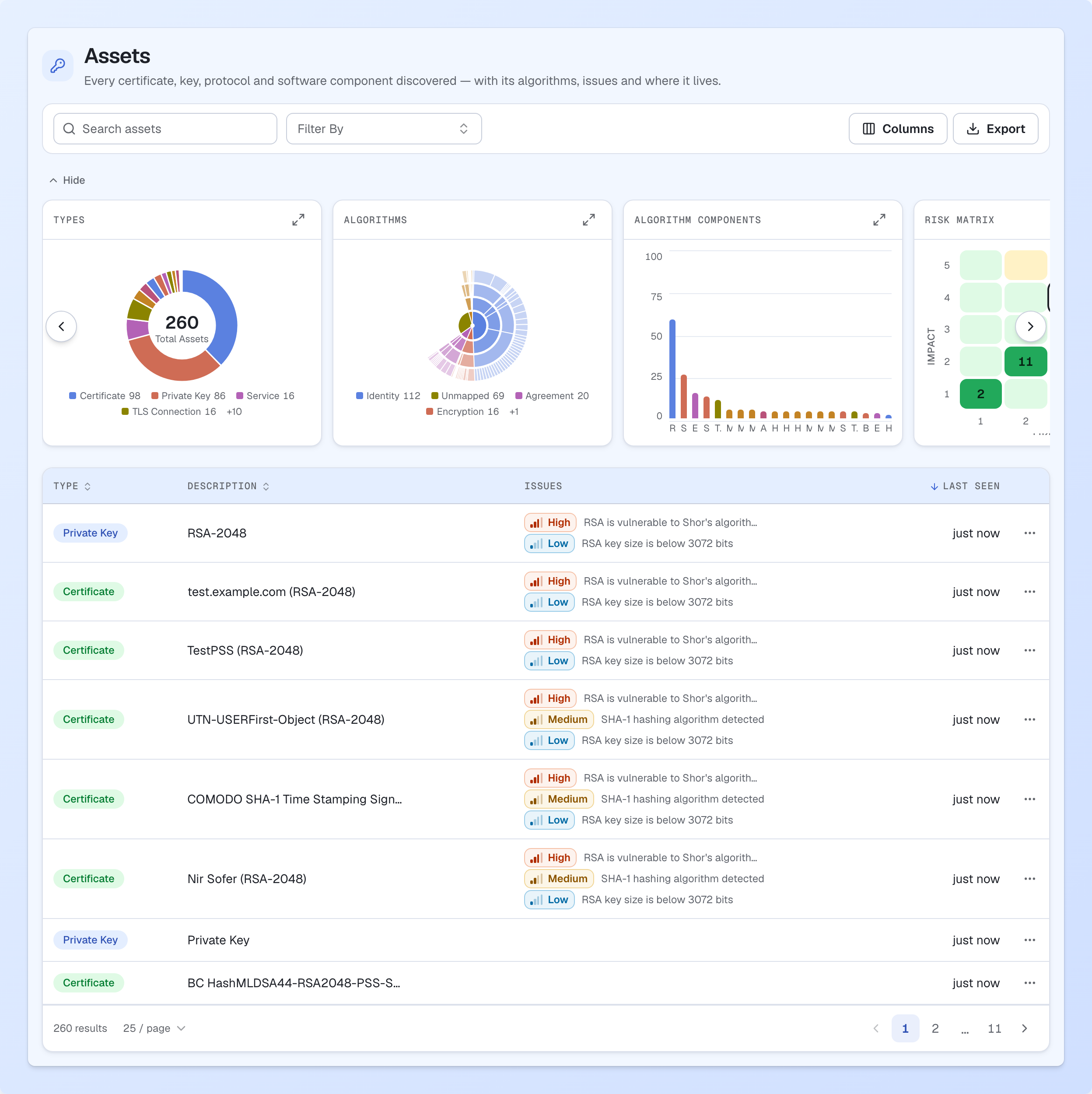Image resolution: width=1092 pixels, height=1094 pixels.
Task: Collapse the charts using Hide
Action: pos(67,180)
